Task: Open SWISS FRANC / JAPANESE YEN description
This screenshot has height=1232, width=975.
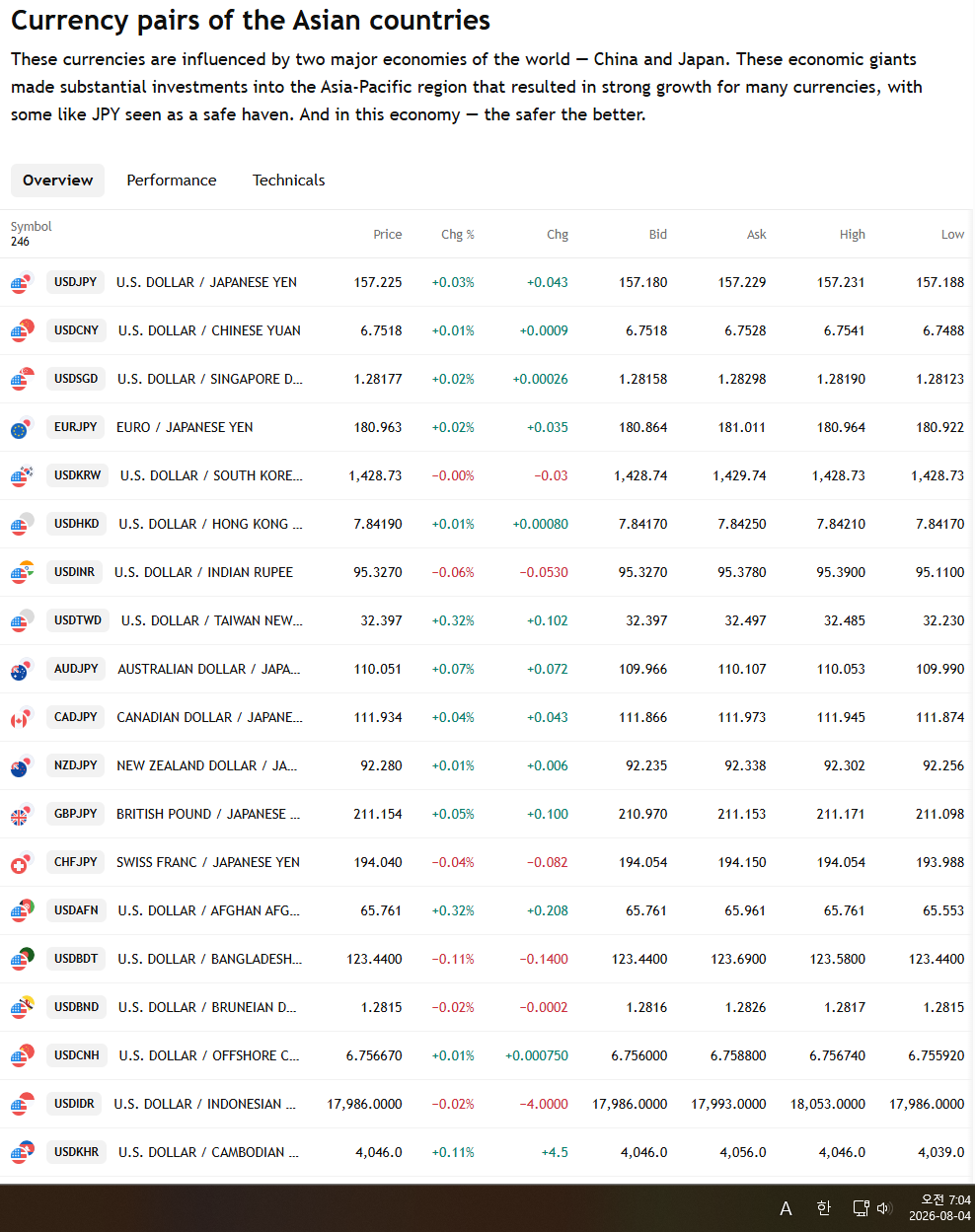Action: (x=208, y=862)
